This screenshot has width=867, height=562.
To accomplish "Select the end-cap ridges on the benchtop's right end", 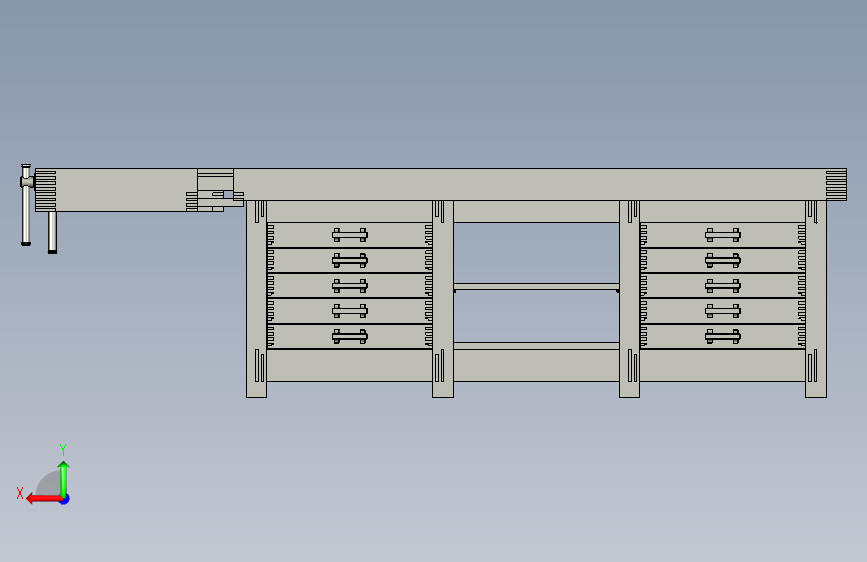I will 836,185.
